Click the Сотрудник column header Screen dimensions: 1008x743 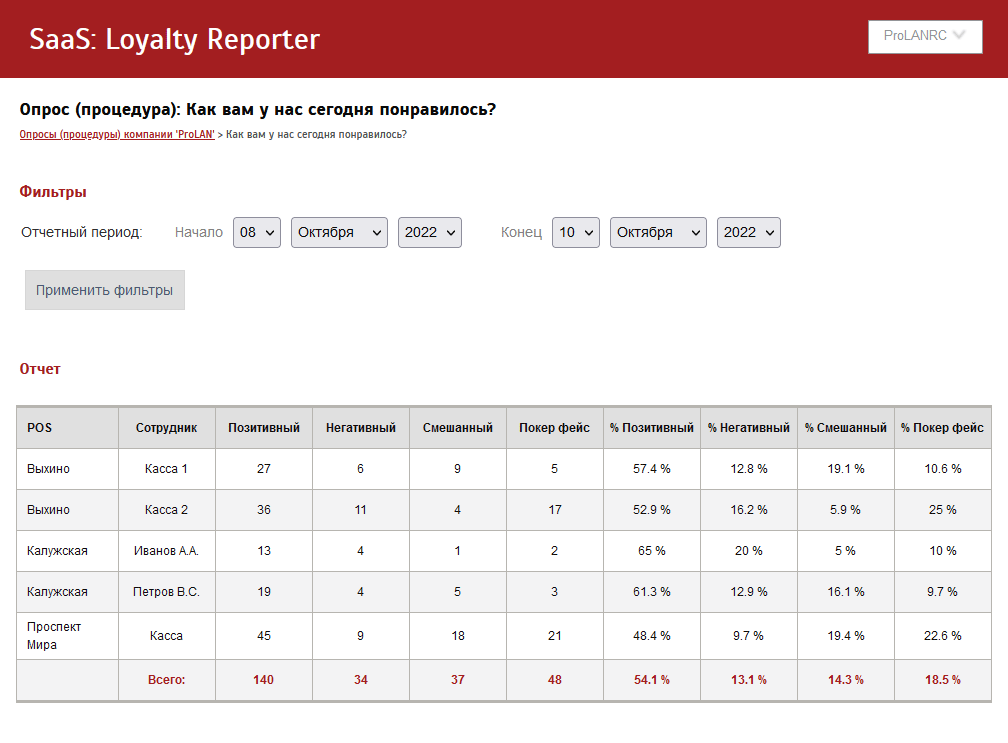[167, 428]
